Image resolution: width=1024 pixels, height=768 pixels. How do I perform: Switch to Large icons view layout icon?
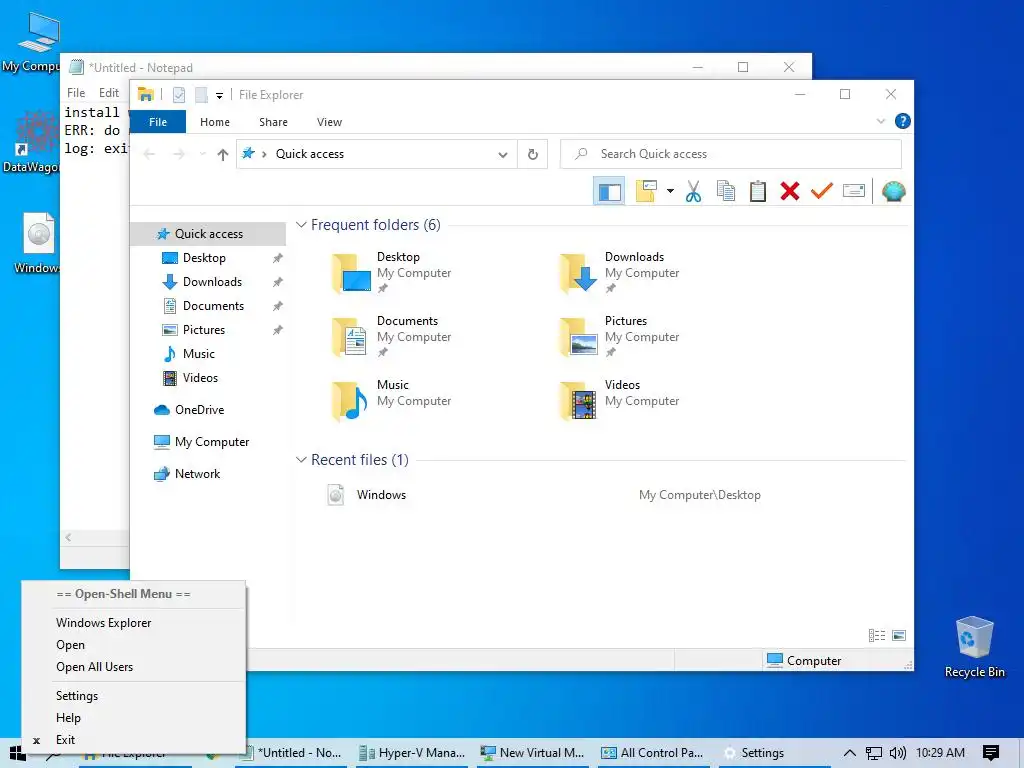point(899,635)
